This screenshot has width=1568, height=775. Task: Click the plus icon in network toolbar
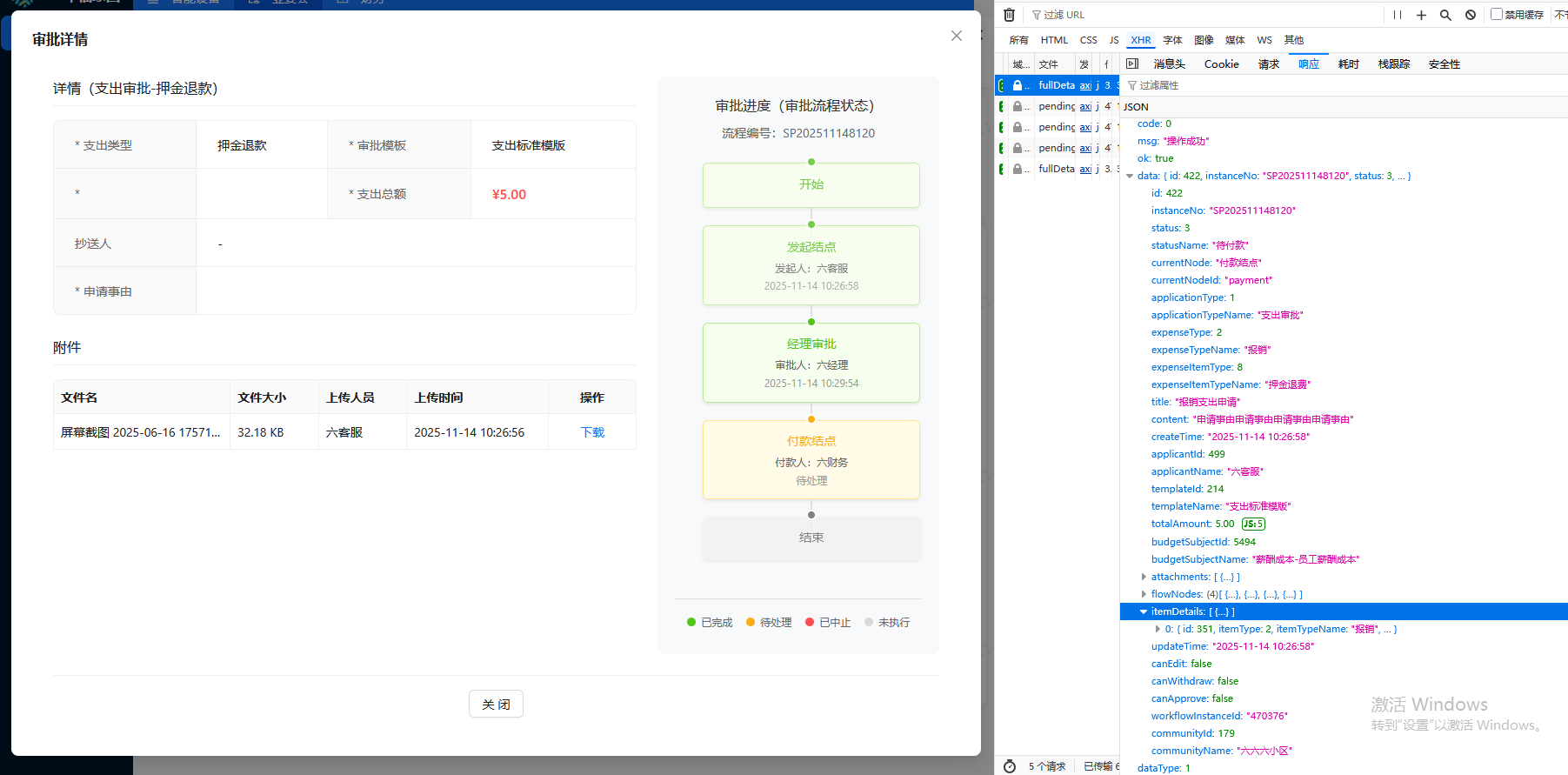click(1421, 15)
